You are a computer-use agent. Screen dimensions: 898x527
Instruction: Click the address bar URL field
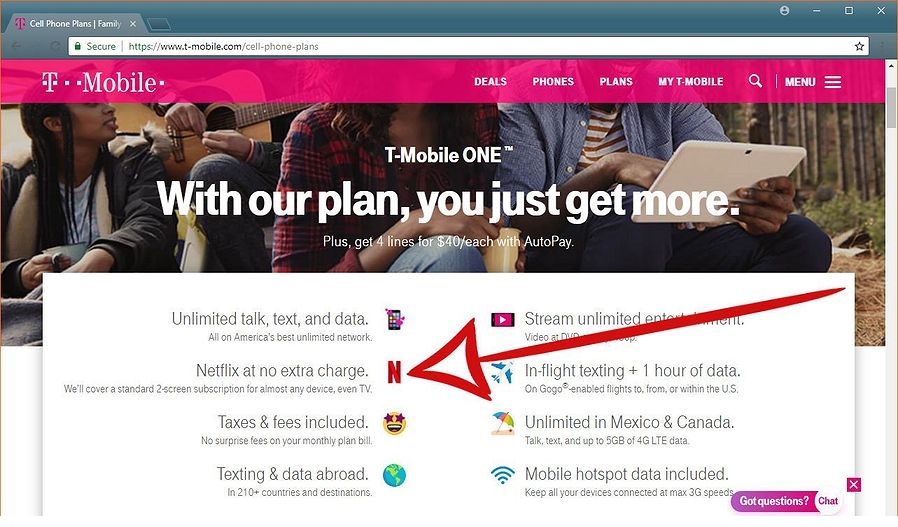coord(468,46)
